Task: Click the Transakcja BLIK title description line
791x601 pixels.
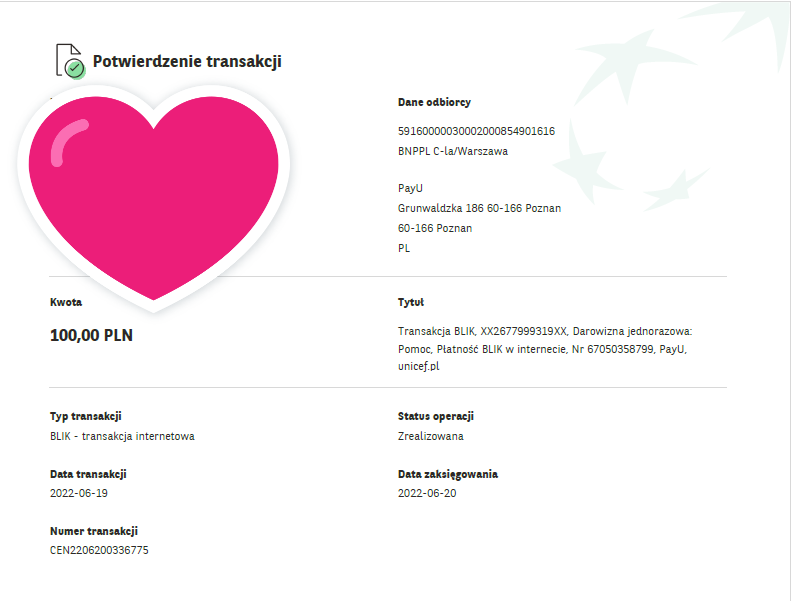Action: click(x=545, y=332)
